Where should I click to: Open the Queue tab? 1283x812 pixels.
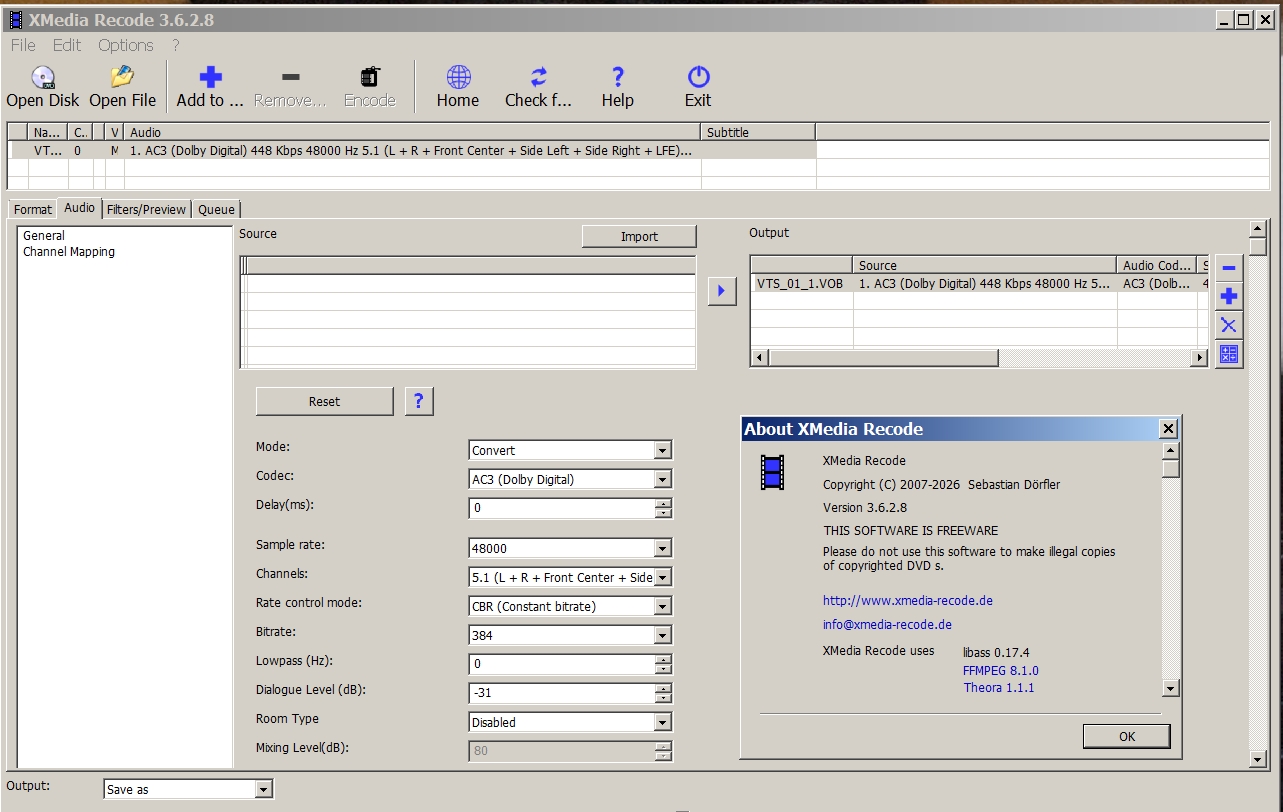click(x=216, y=209)
